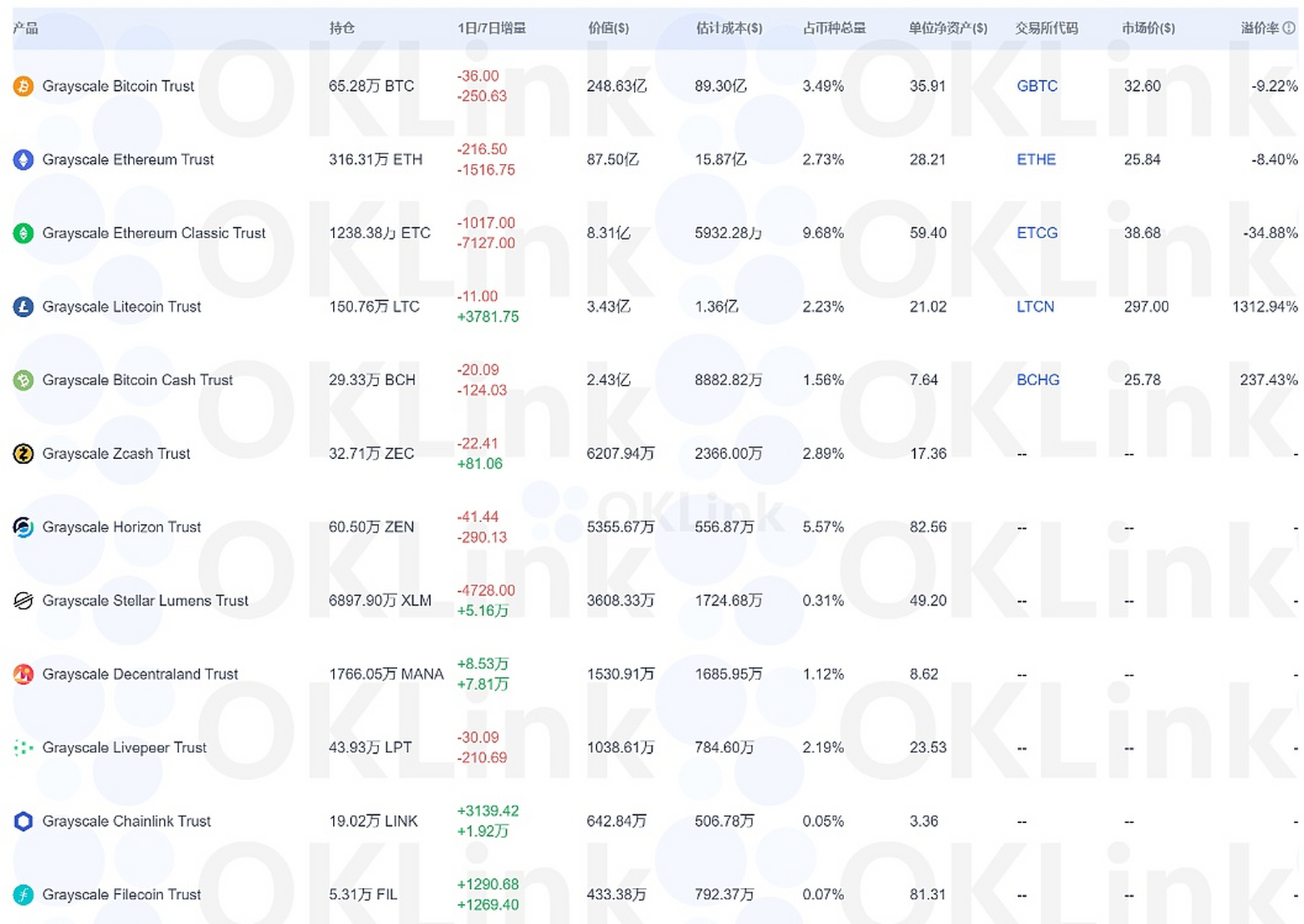Open the LTCN ticker link
The width and height of the screenshot is (1304, 924).
(x=1035, y=307)
